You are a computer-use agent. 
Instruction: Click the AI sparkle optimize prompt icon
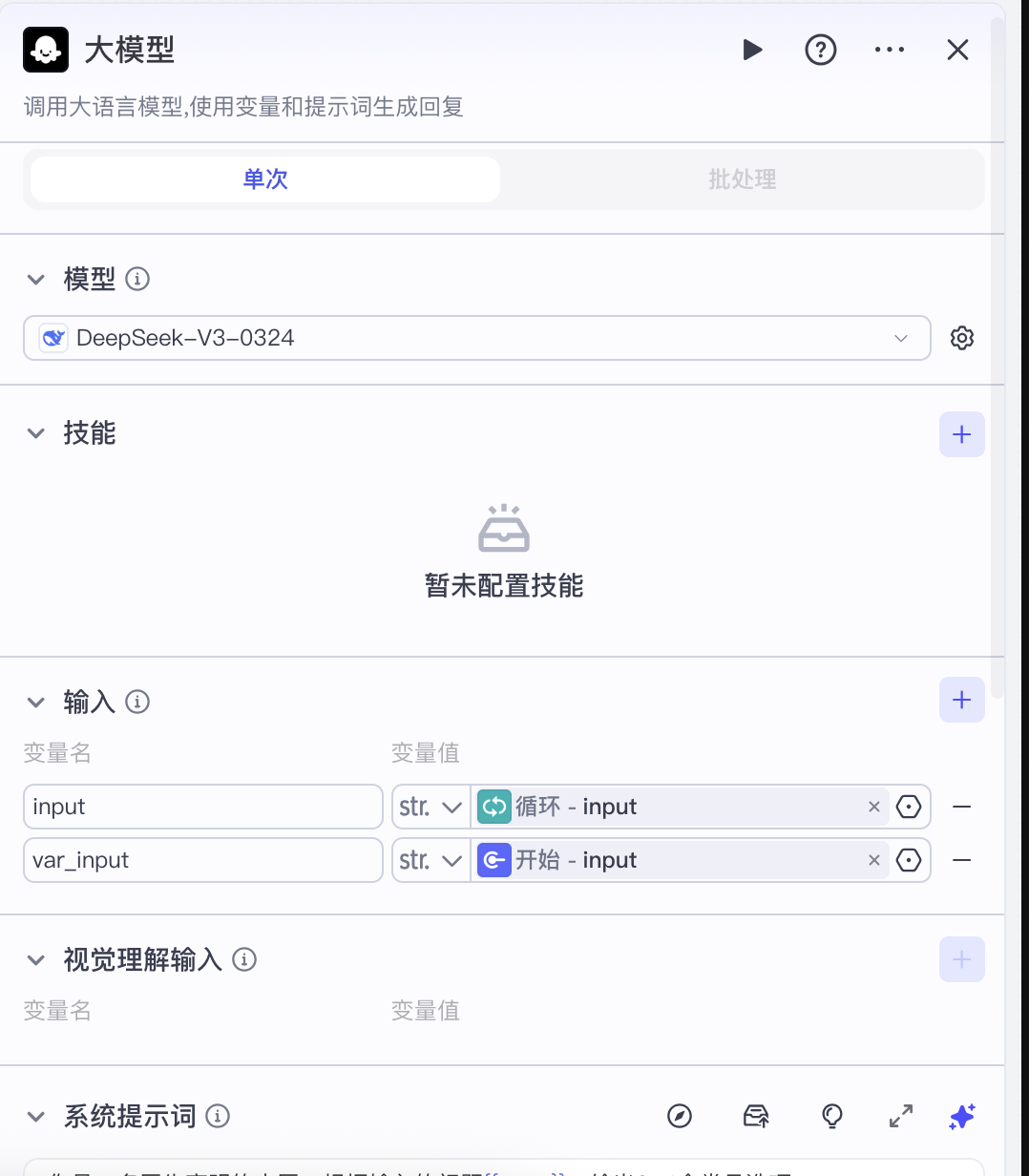pyautogui.click(x=962, y=1116)
